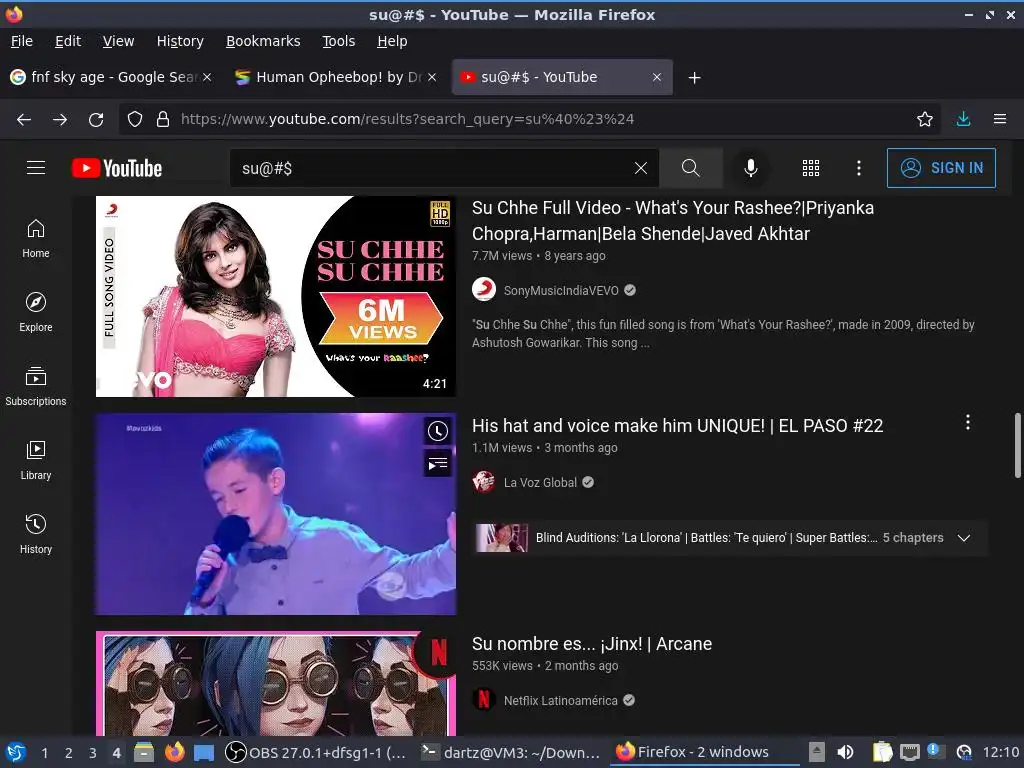Click the Su Chhe video thumbnail
This screenshot has width=1024, height=768.
[x=276, y=296]
